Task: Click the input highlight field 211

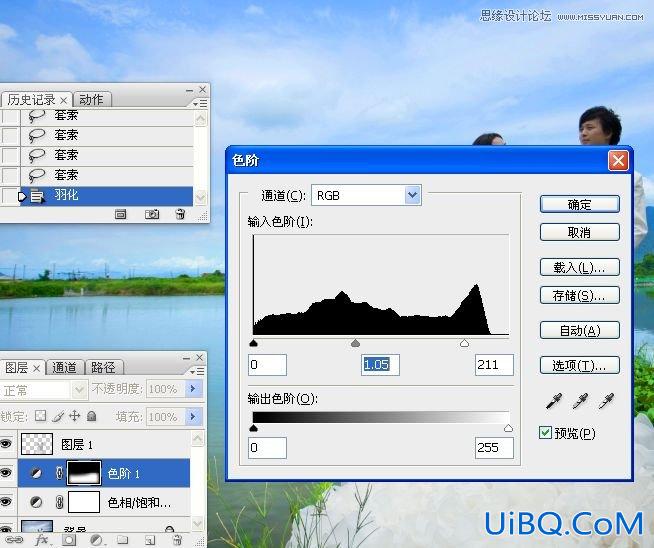Action: pos(494,365)
